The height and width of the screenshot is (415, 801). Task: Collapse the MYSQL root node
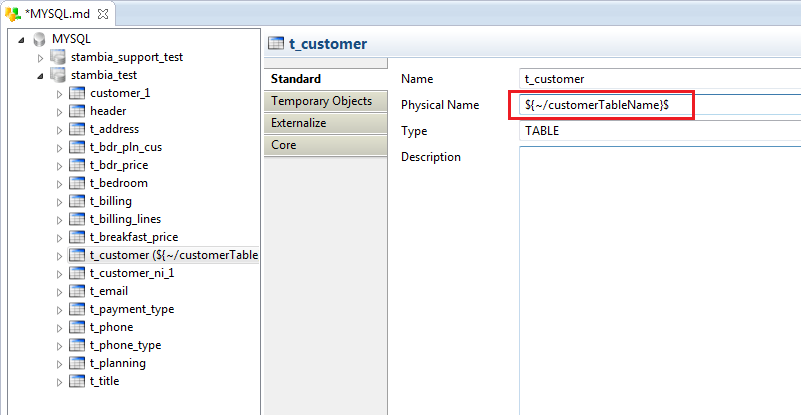(x=22, y=39)
